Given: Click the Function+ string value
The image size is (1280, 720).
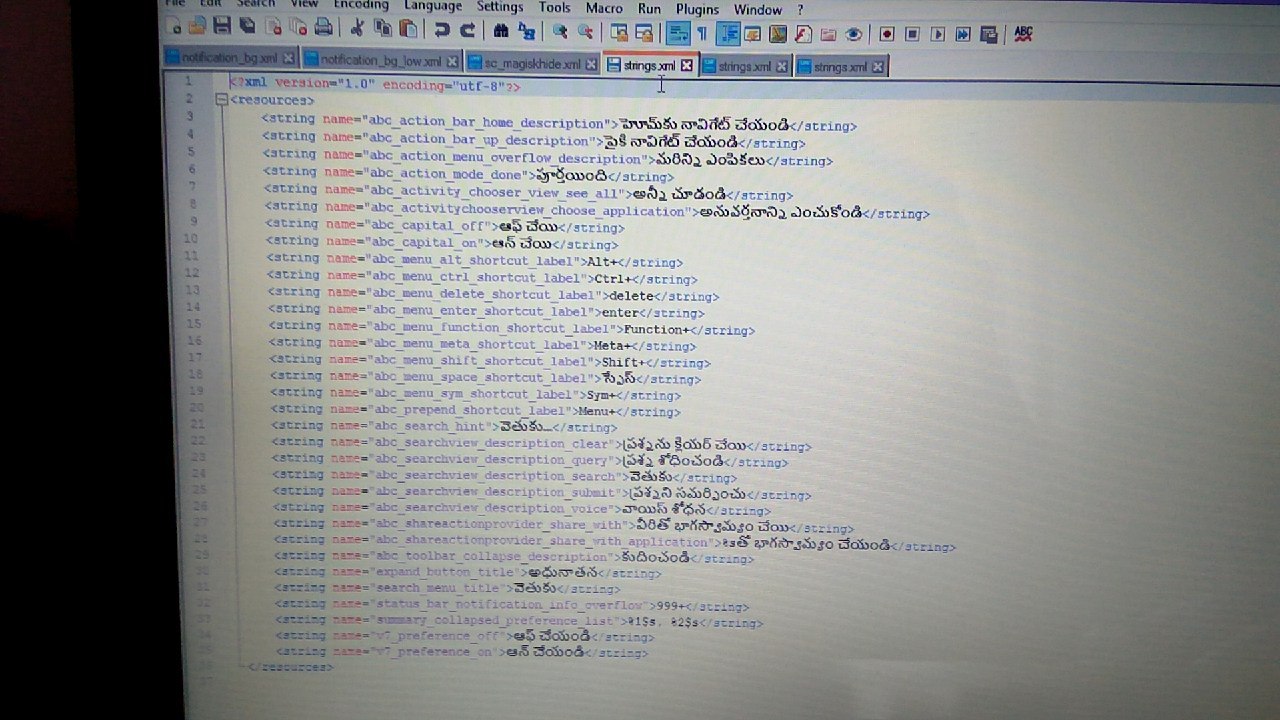Looking at the screenshot, I should 656,329.
